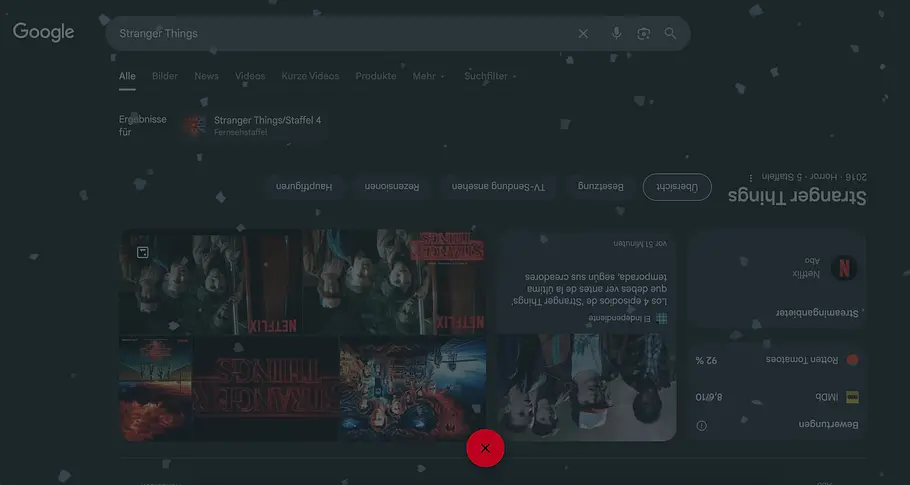Click the Google logo
Image resolution: width=910 pixels, height=485 pixels.
[44, 32]
